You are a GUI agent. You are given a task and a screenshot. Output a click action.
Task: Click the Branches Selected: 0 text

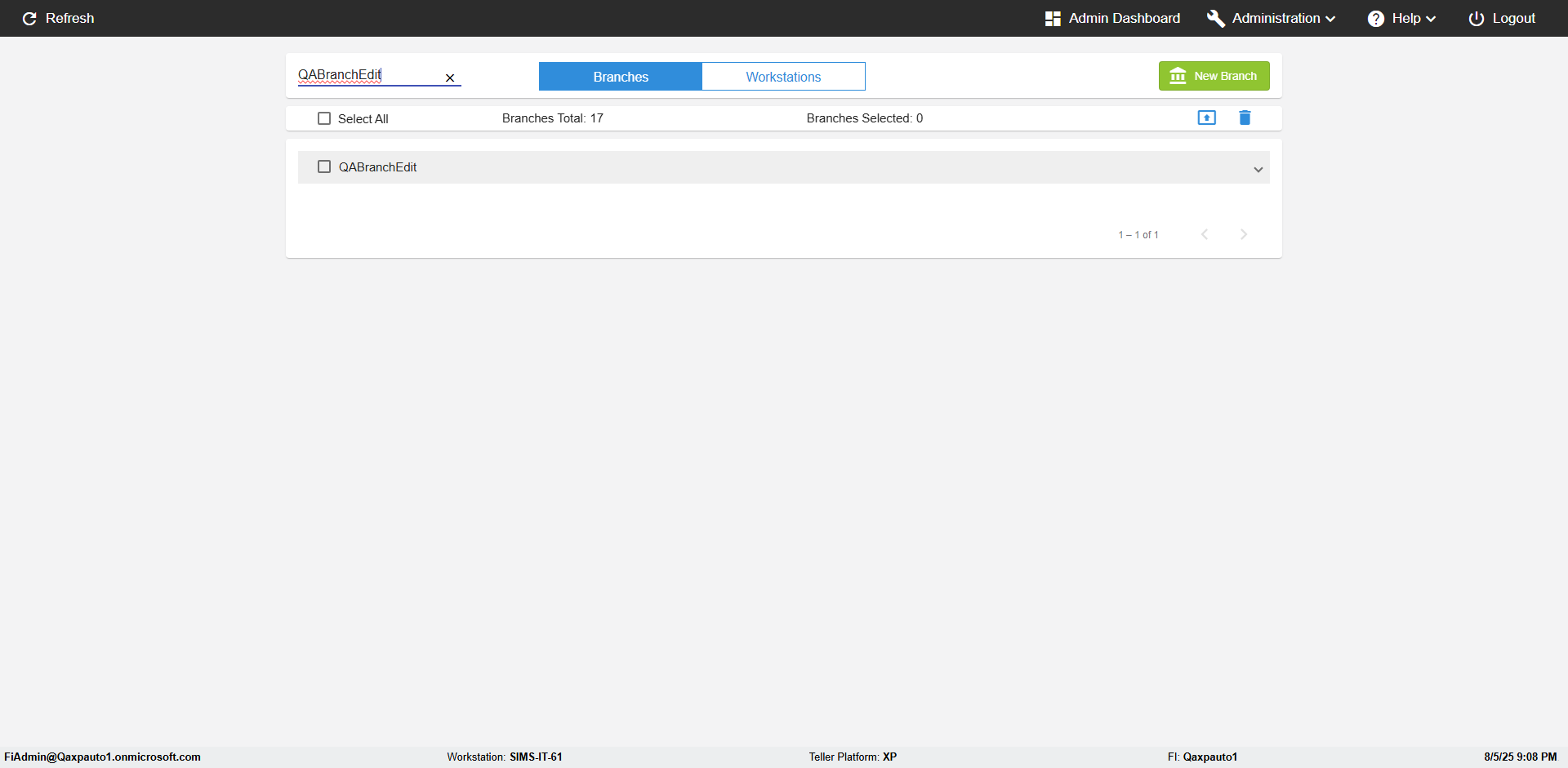pyautogui.click(x=865, y=118)
